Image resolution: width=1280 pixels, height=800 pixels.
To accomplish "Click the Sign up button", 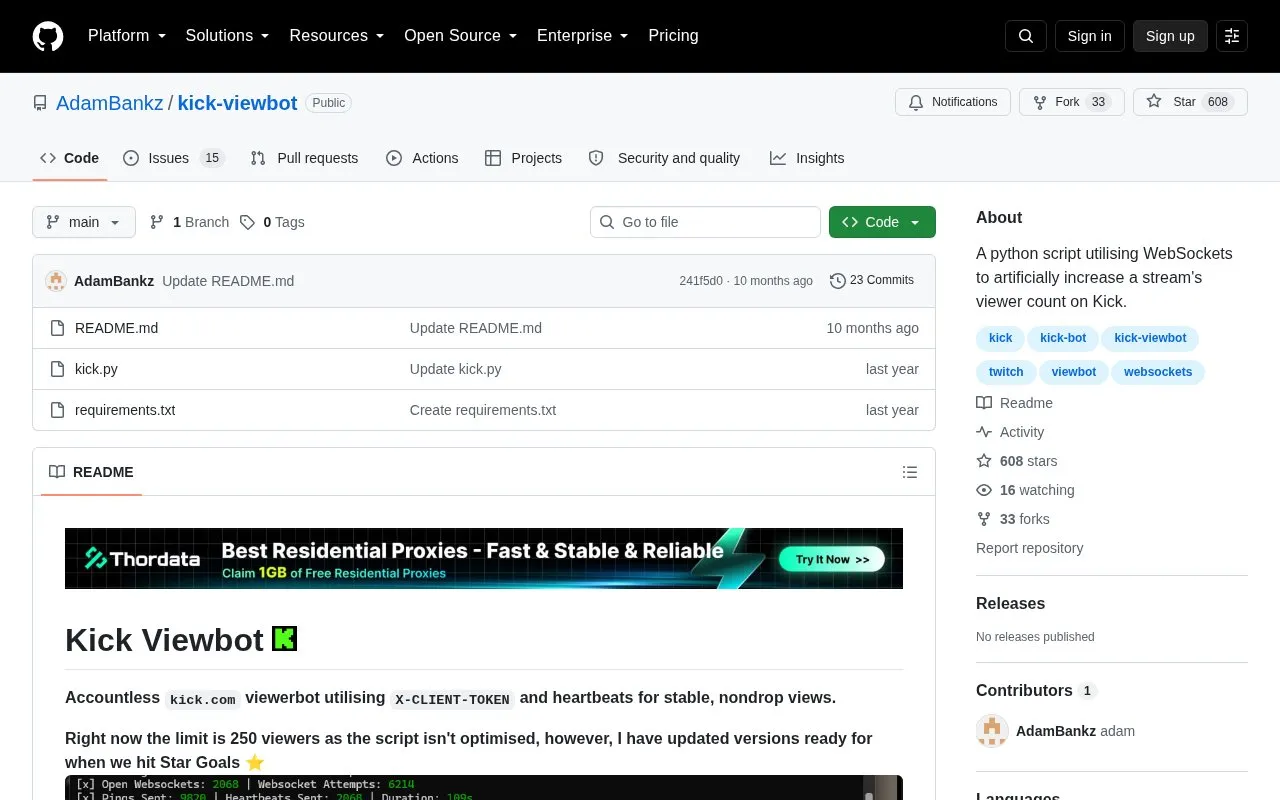I will pos(1170,36).
